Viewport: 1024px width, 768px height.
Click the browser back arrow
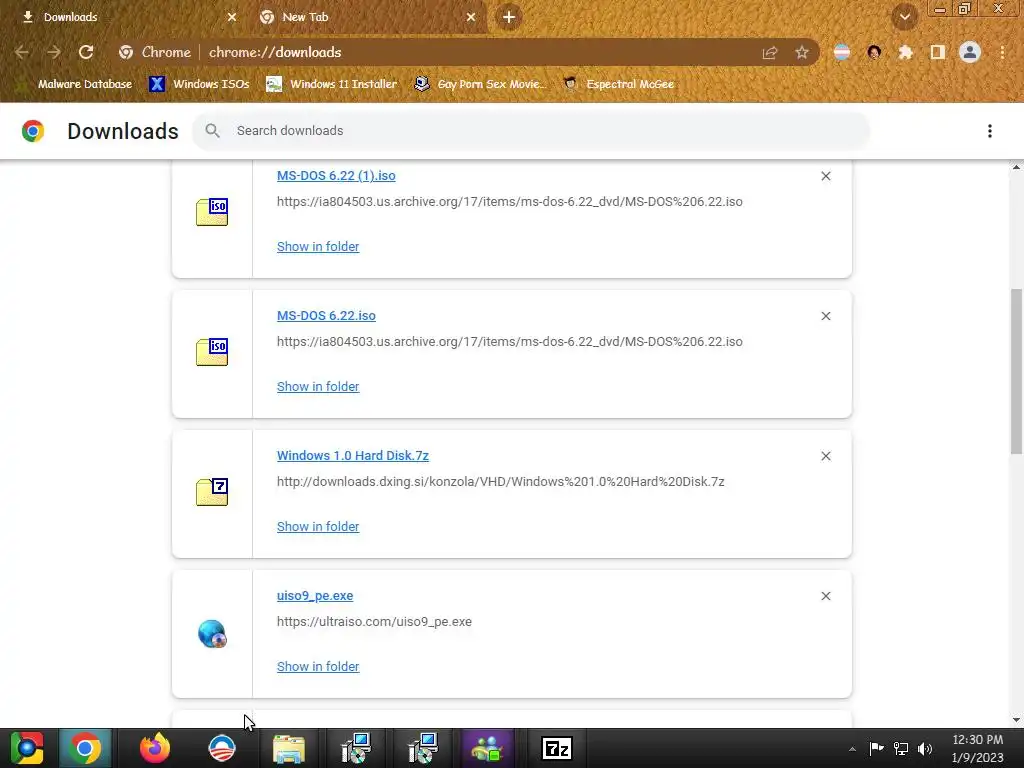point(22,52)
